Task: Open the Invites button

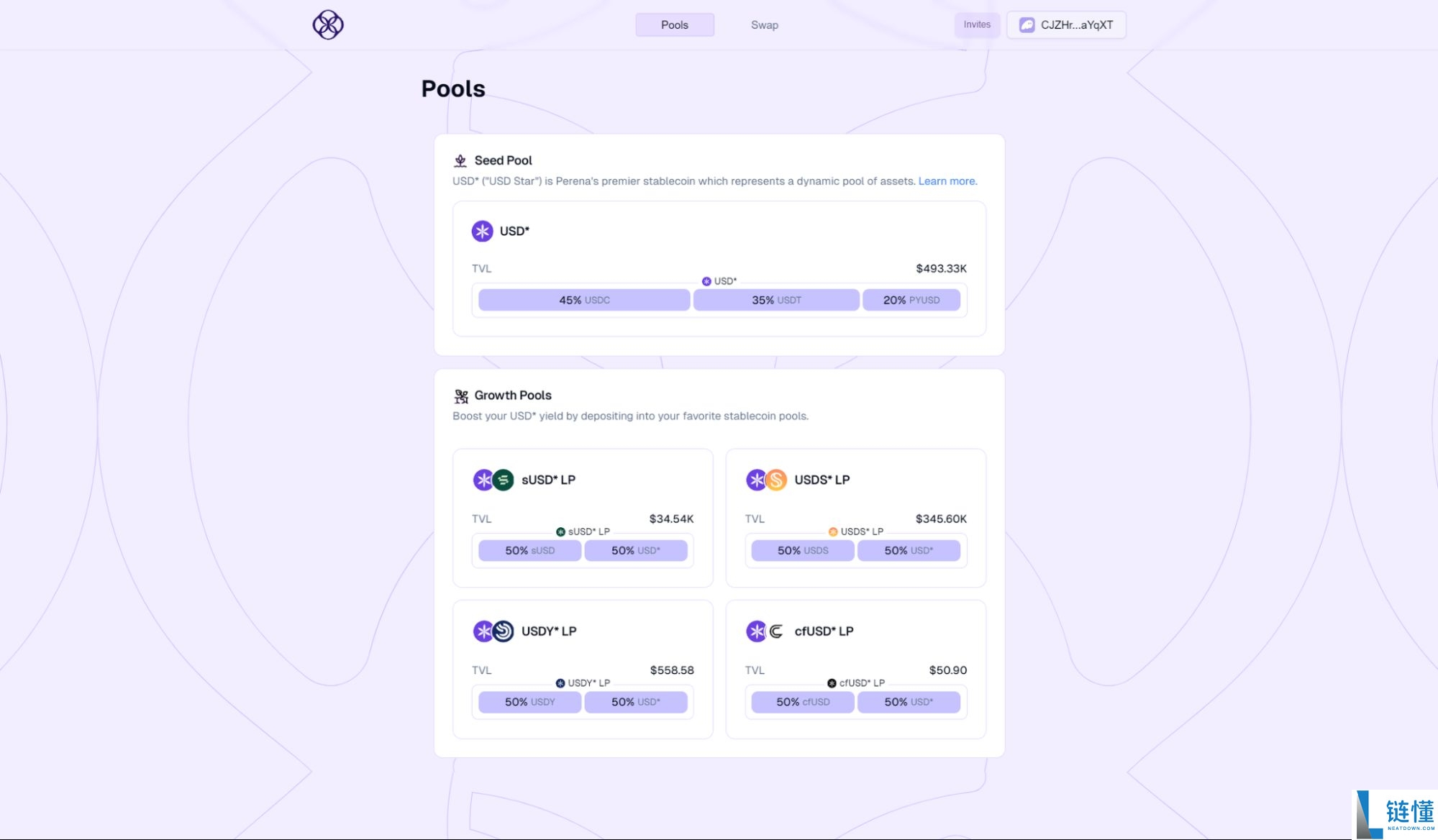Action: (x=977, y=25)
